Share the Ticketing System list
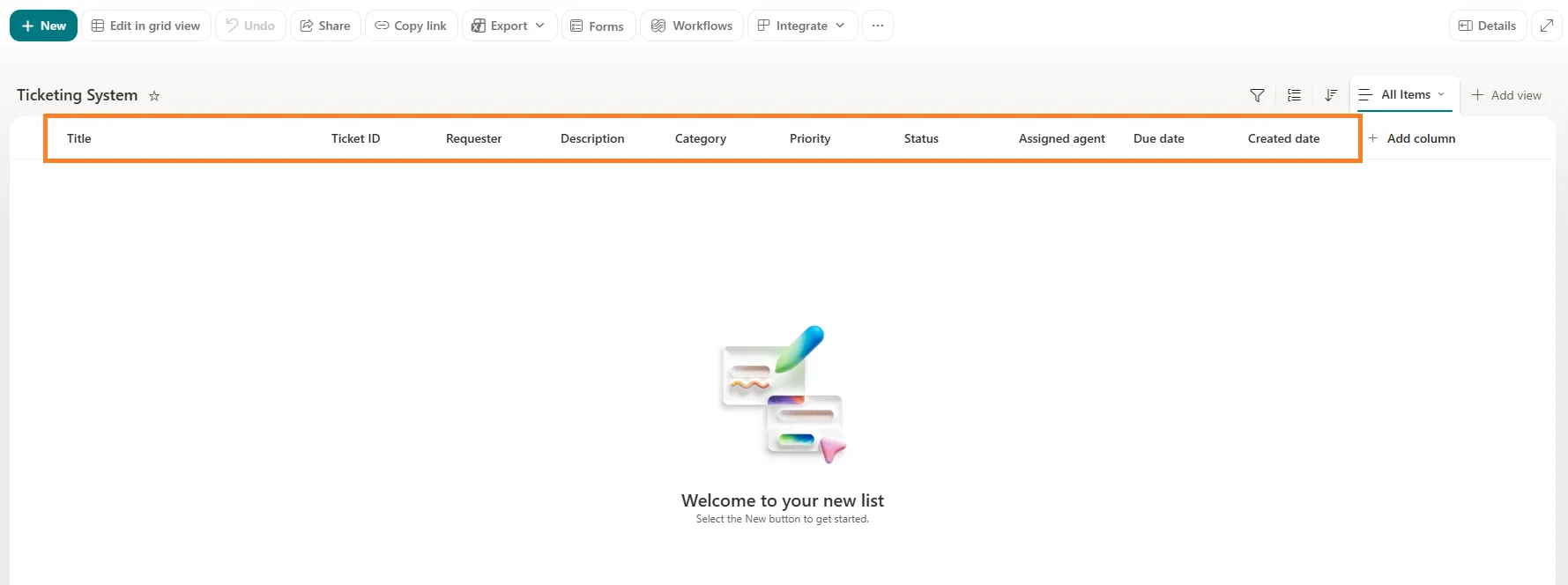The height and width of the screenshot is (585, 1568). [x=325, y=26]
